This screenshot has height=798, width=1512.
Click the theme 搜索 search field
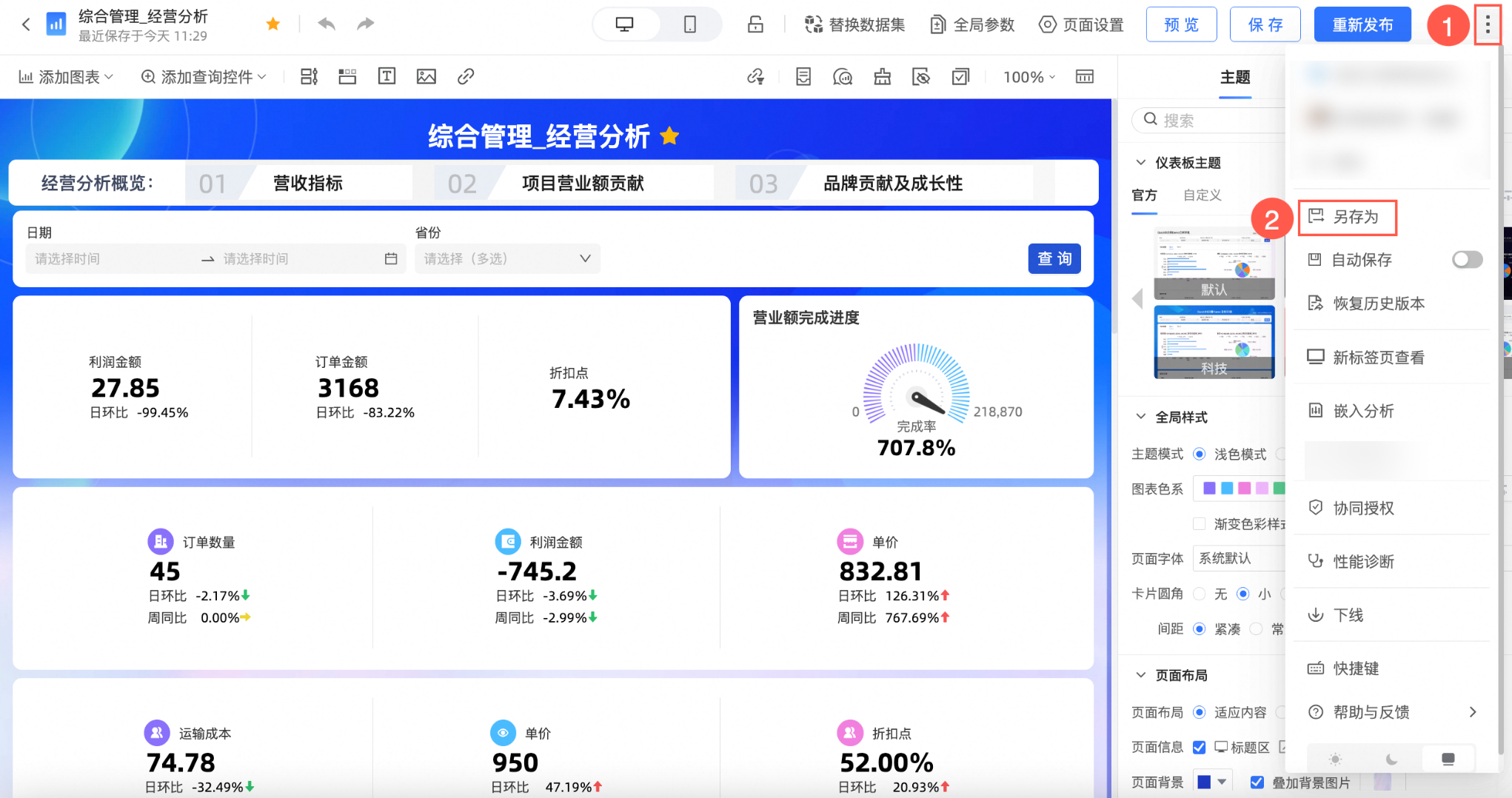coord(1211,120)
